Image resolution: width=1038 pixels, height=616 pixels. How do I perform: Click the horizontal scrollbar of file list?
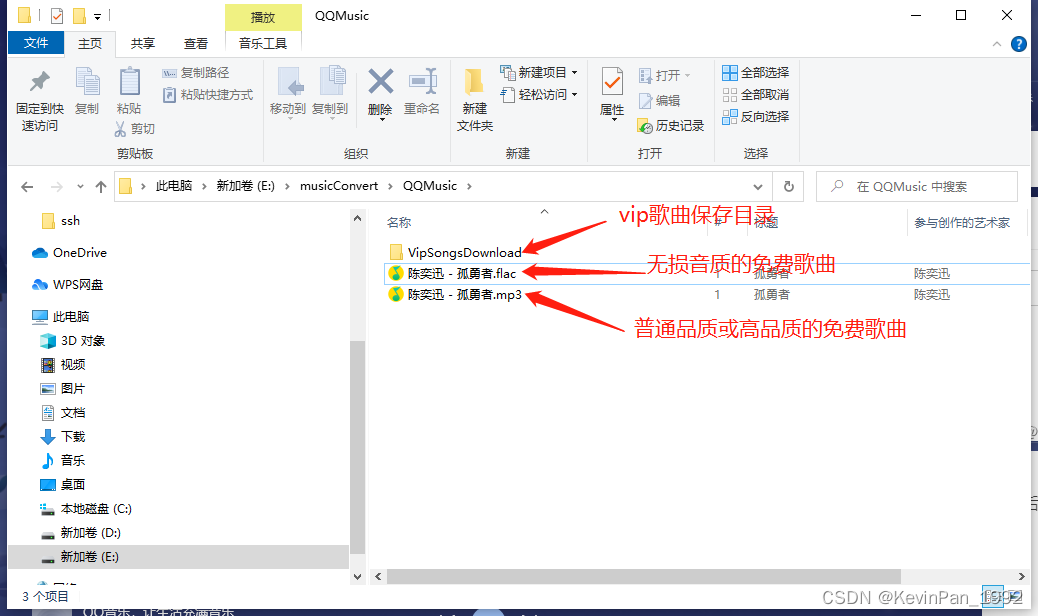pos(644,576)
